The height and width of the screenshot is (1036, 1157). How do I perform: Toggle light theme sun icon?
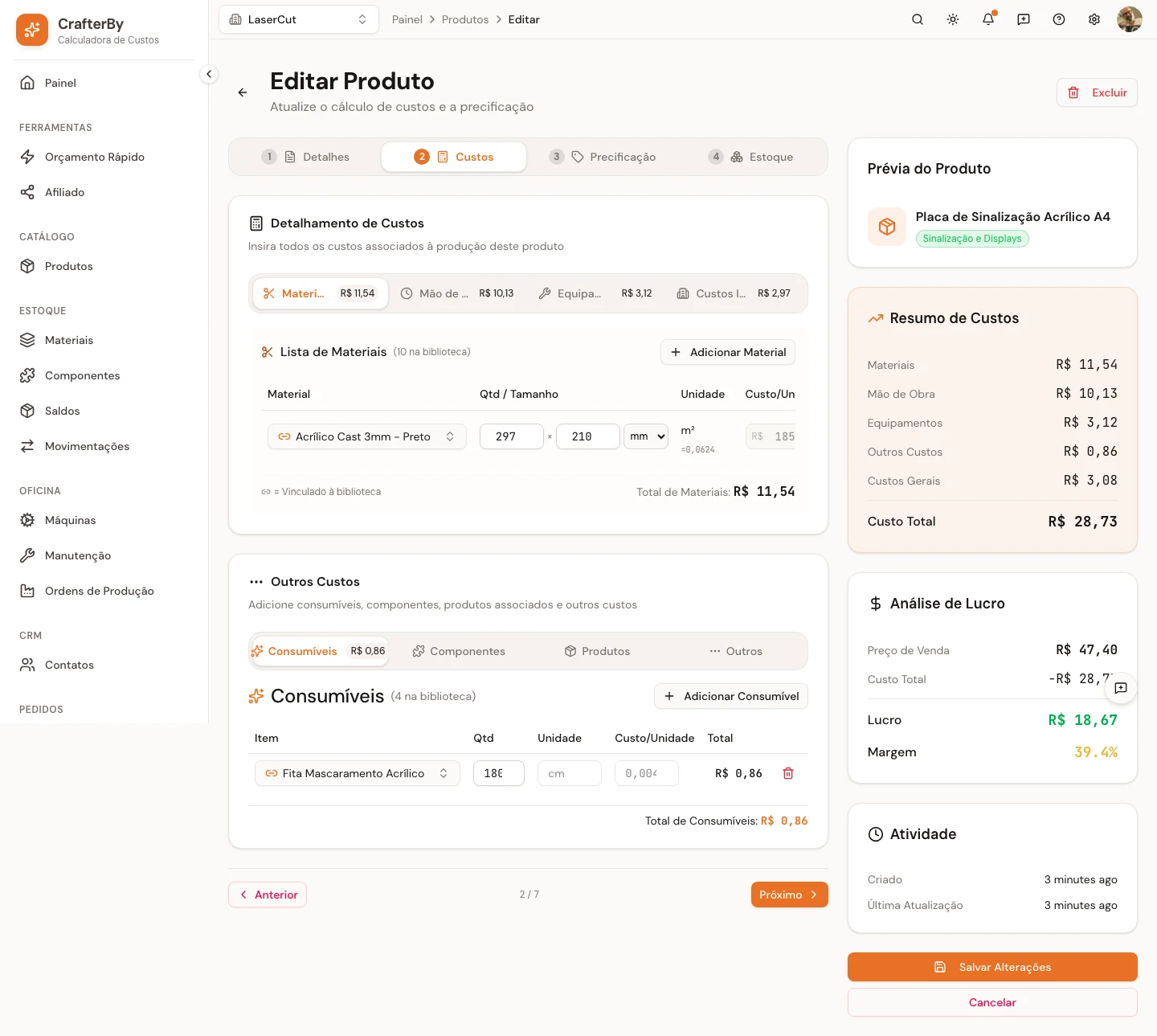(953, 19)
